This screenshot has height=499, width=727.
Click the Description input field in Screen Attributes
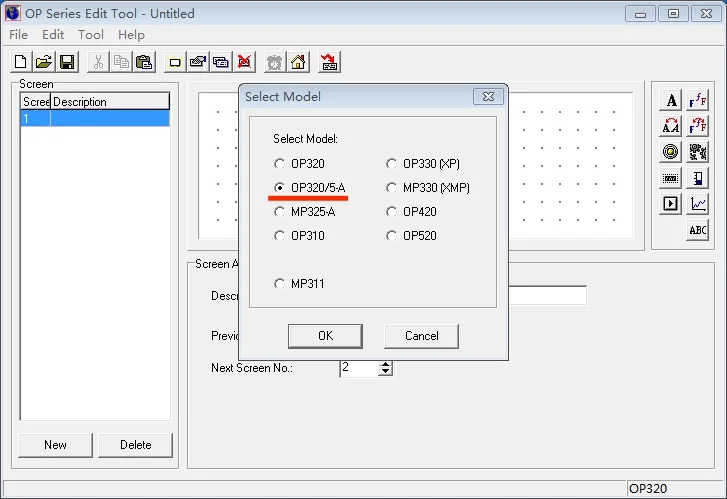click(548, 295)
